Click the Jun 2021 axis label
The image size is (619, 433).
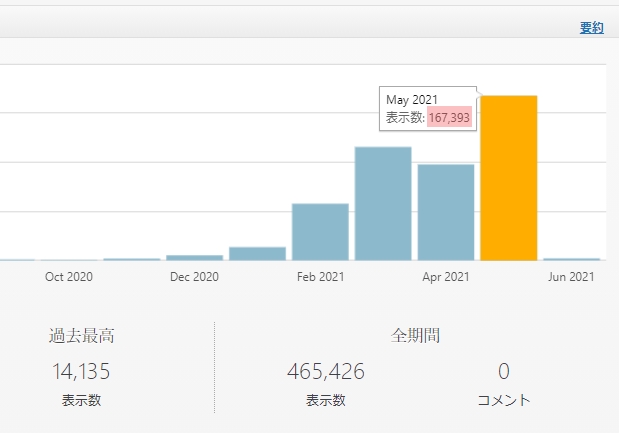point(572,277)
